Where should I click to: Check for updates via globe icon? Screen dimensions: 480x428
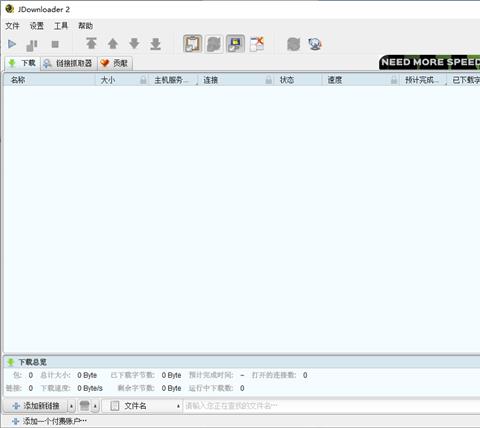point(315,44)
